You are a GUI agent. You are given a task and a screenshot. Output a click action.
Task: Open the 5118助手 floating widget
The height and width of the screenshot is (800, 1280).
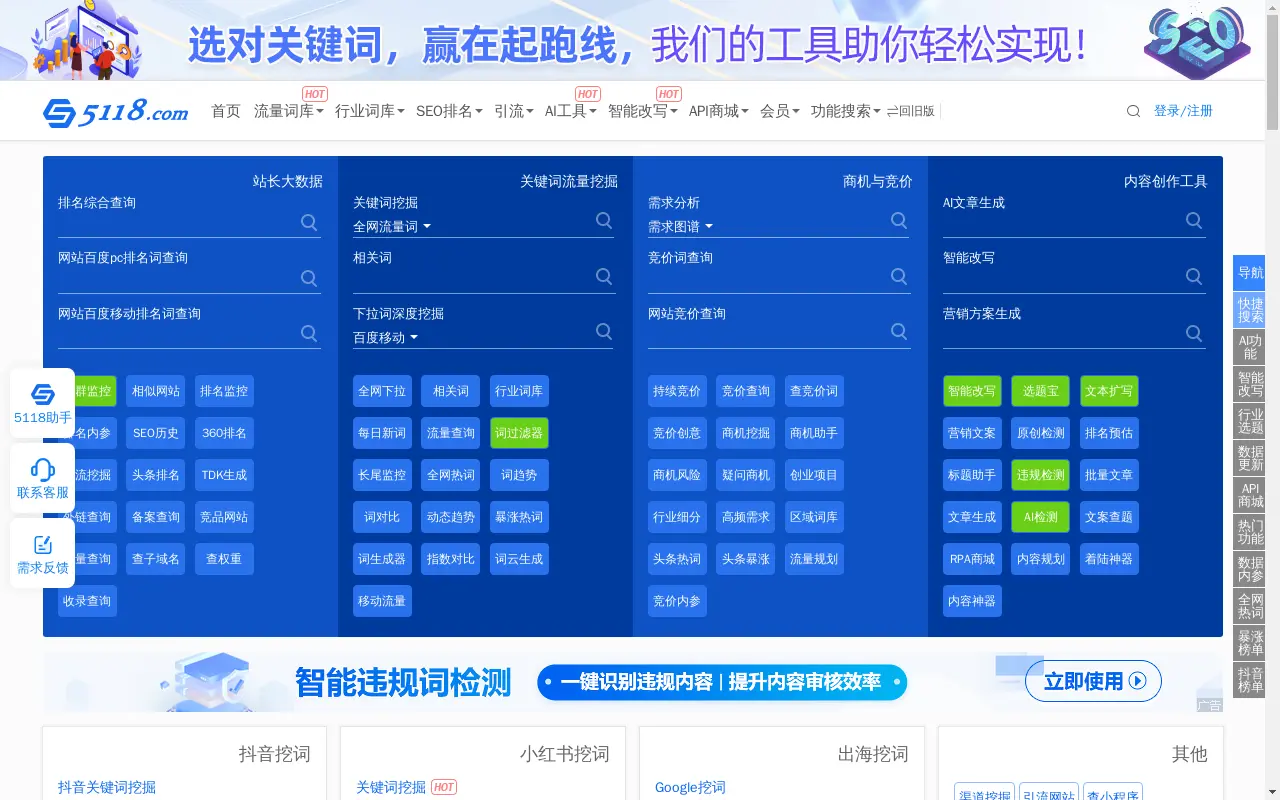pos(43,403)
